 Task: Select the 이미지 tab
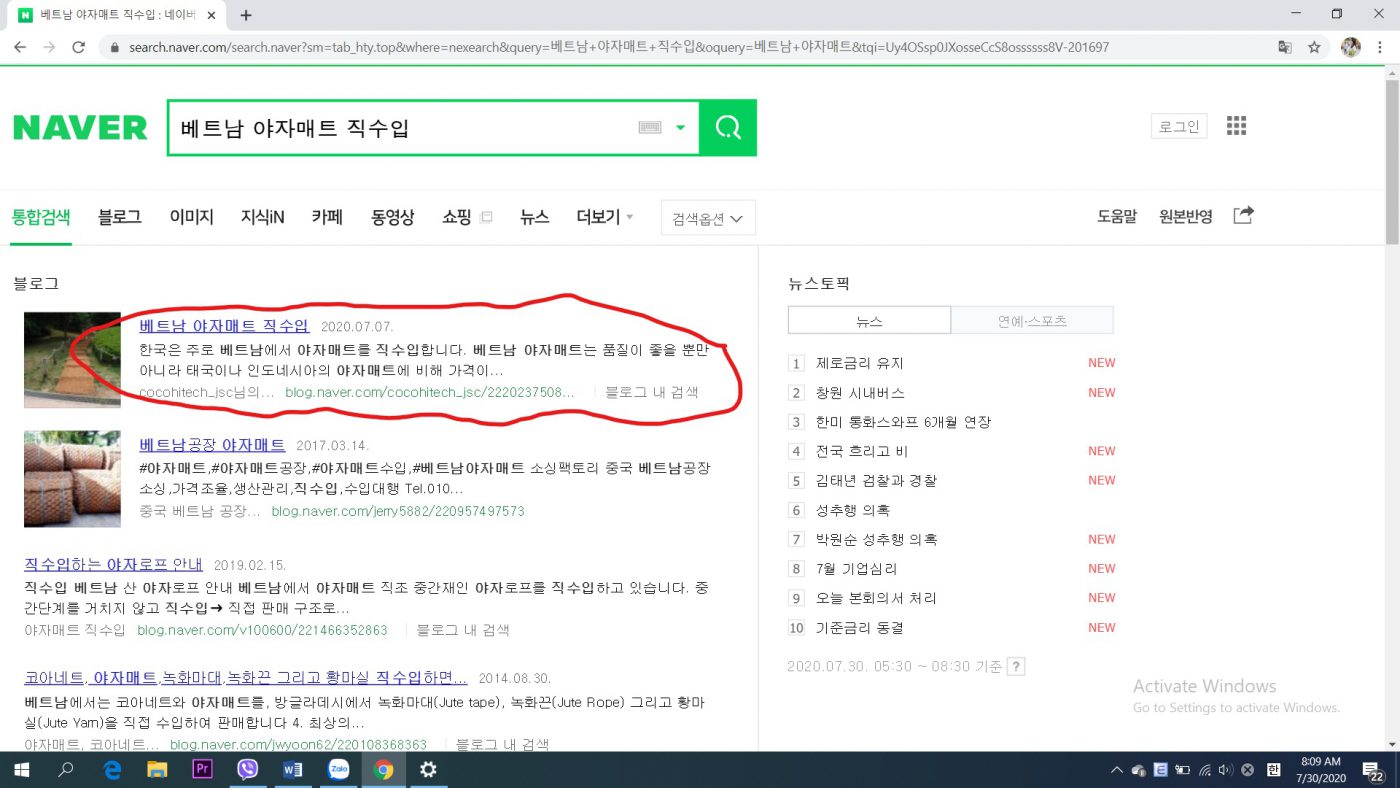coord(192,216)
